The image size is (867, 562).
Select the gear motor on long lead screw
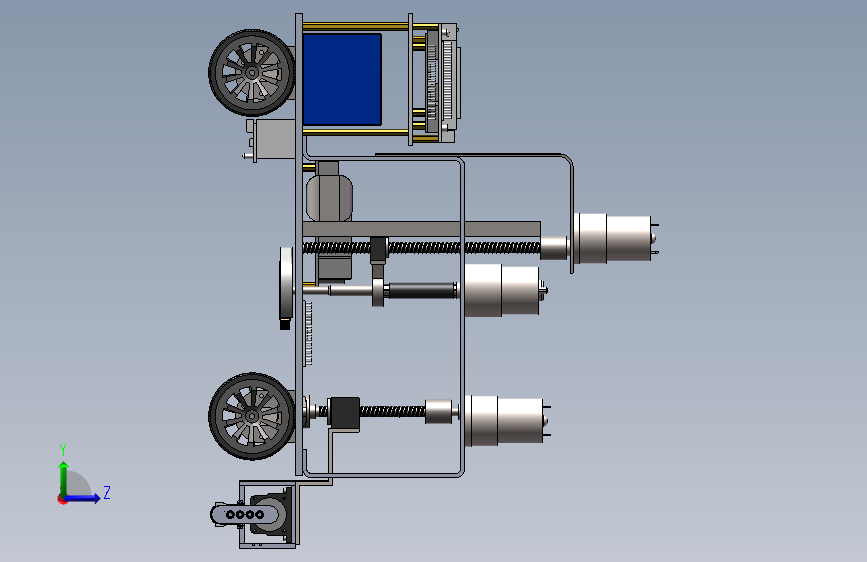(x=615, y=238)
